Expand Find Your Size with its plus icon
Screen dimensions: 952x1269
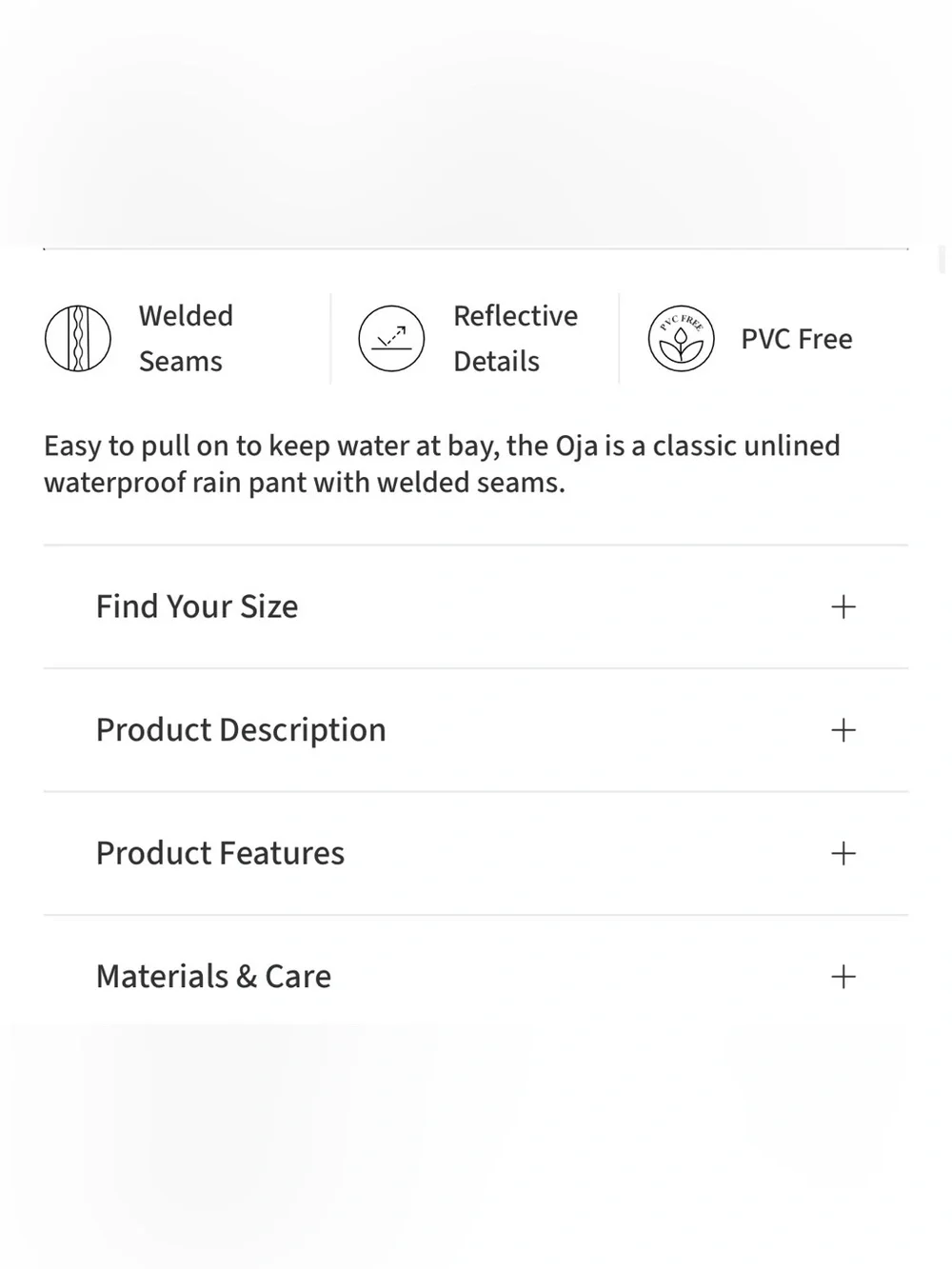pos(843,606)
